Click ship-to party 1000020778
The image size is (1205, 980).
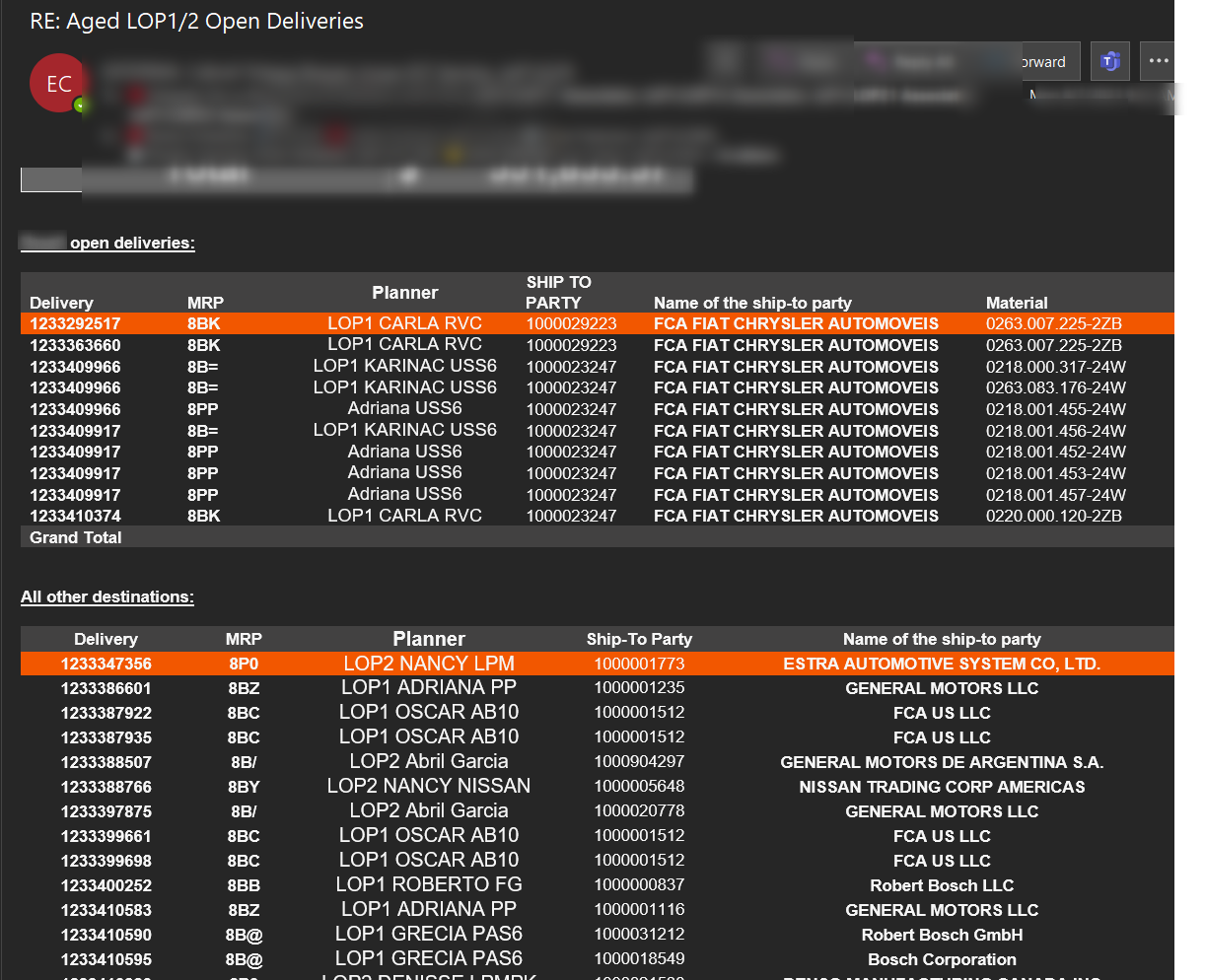point(639,811)
